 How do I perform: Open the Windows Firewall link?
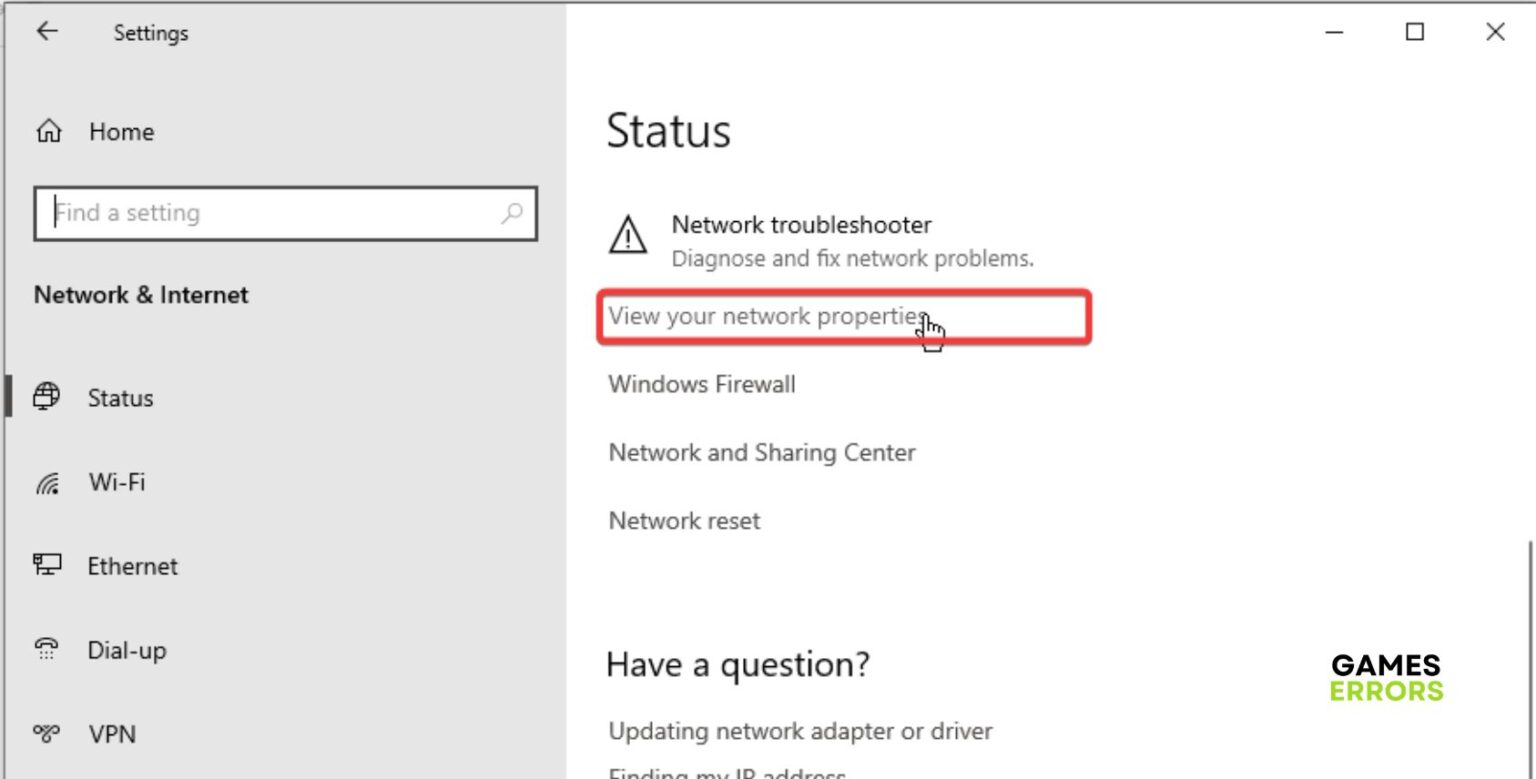point(702,384)
